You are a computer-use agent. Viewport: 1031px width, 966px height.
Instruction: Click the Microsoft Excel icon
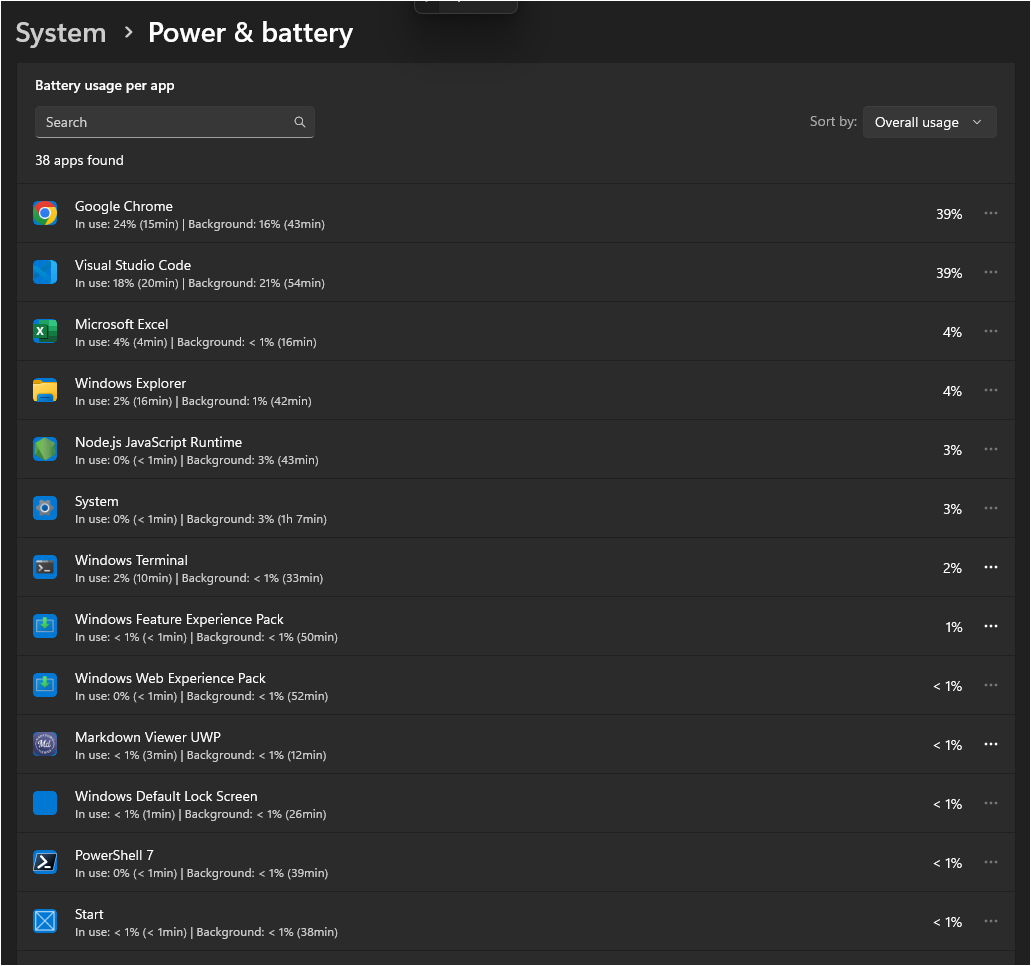[45, 331]
